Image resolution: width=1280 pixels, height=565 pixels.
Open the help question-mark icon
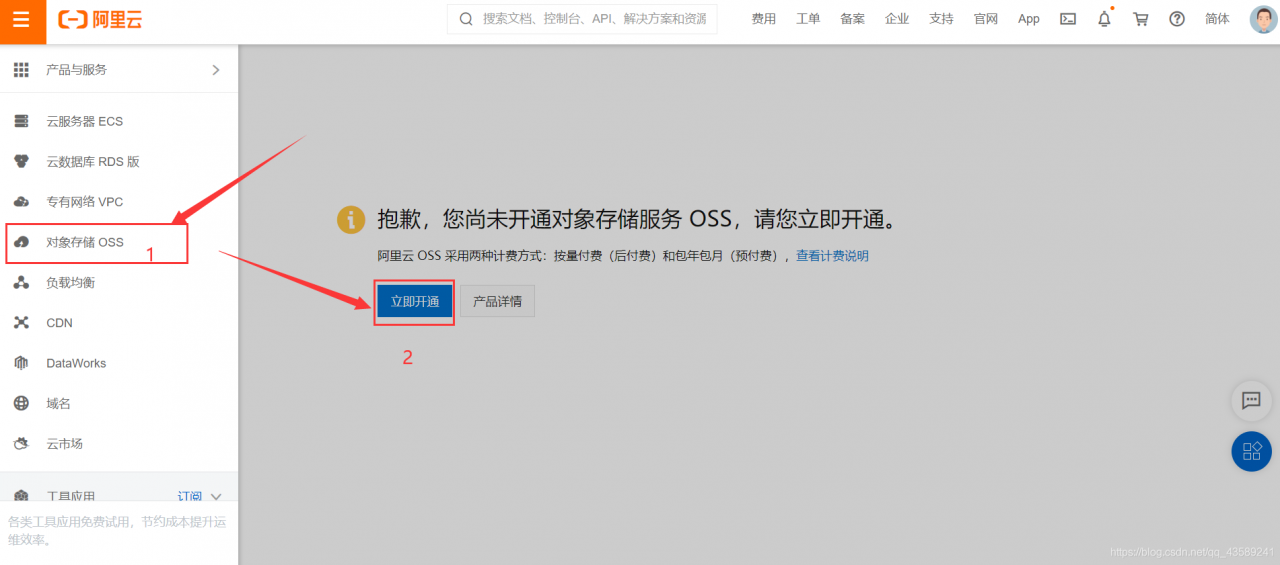[x=1177, y=19]
